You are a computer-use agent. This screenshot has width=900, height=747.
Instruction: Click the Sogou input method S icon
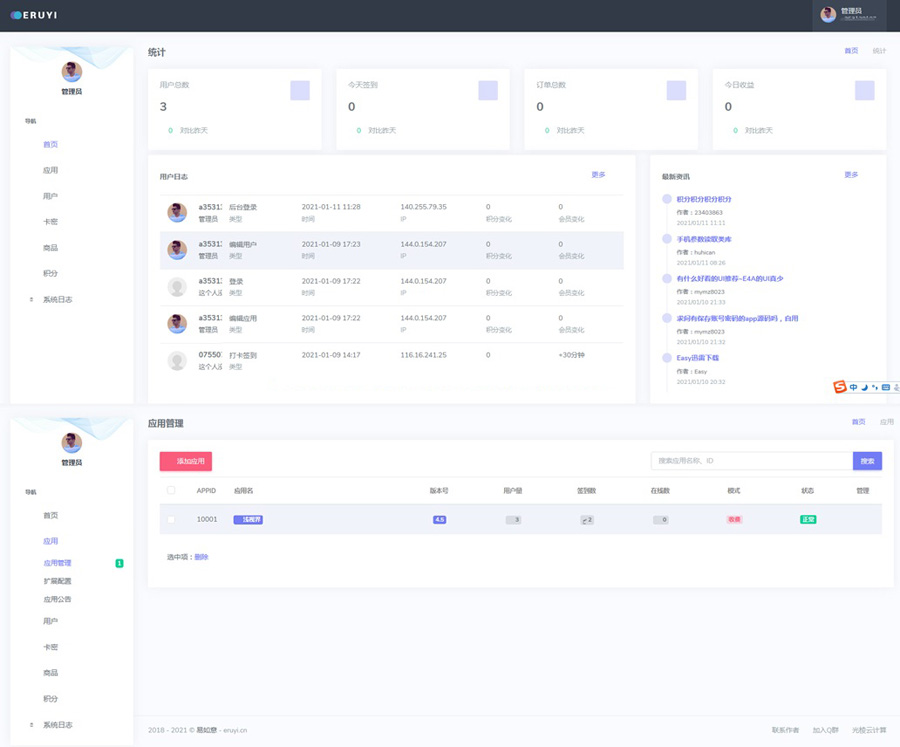click(x=840, y=387)
